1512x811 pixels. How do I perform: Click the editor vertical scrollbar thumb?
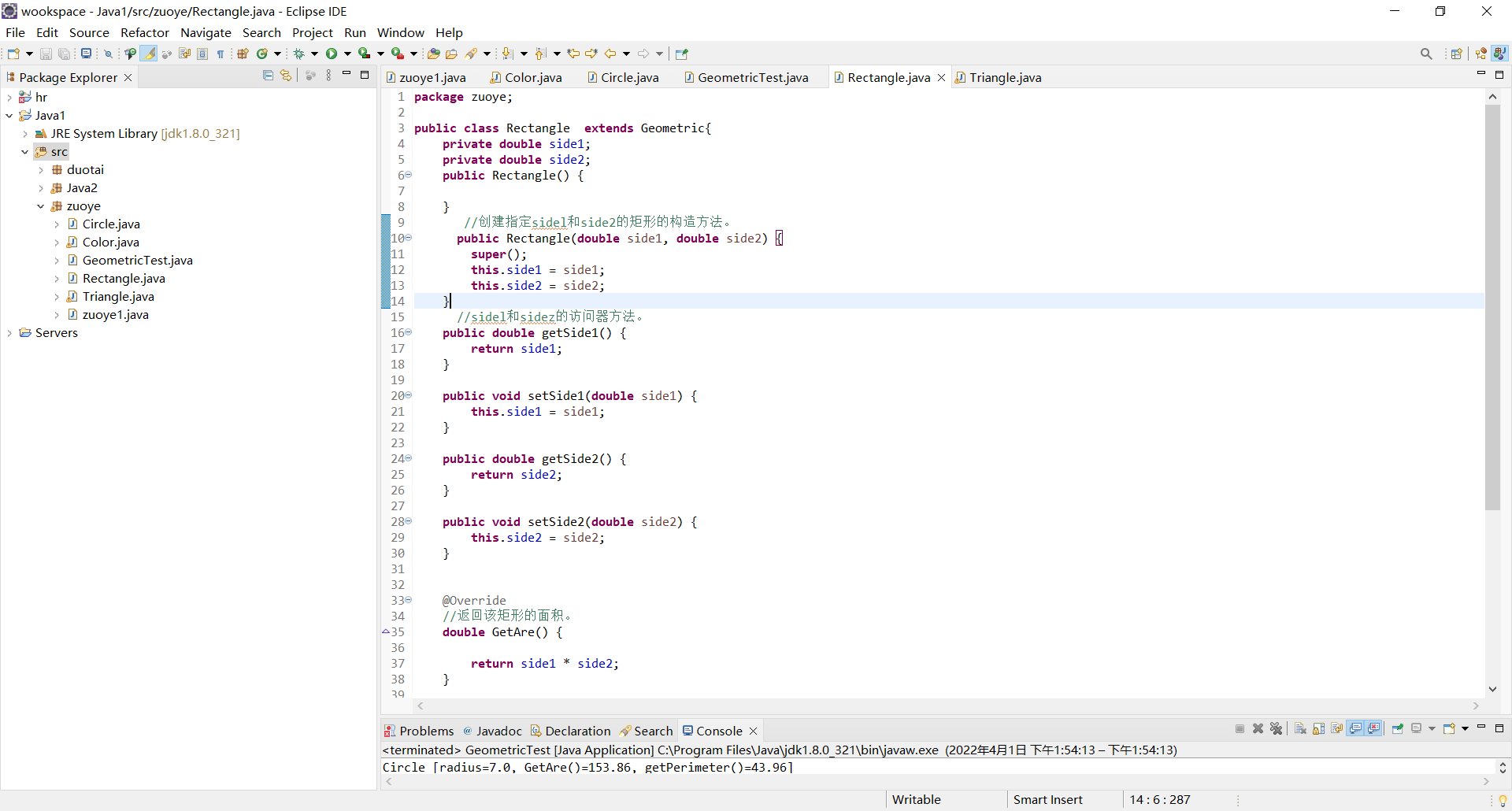tap(1492, 307)
